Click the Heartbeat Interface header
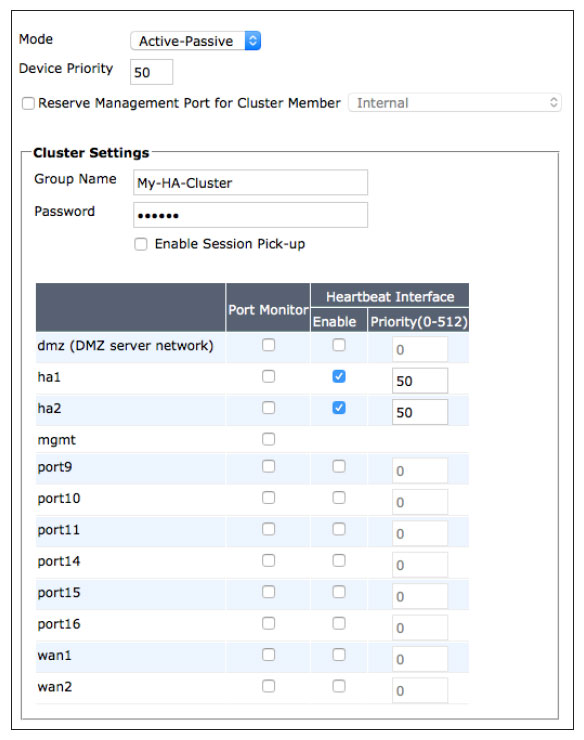Viewport: 584px width, 740px height. tap(390, 296)
